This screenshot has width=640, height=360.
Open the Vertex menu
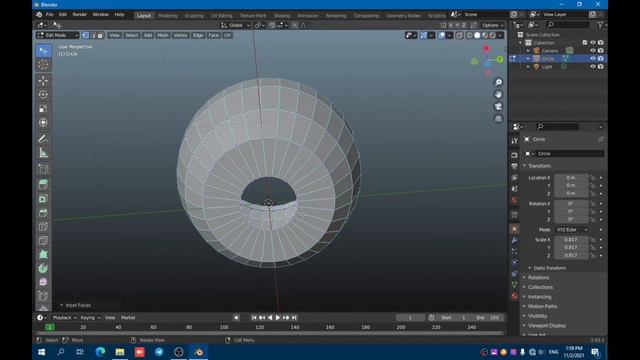pyautogui.click(x=180, y=36)
